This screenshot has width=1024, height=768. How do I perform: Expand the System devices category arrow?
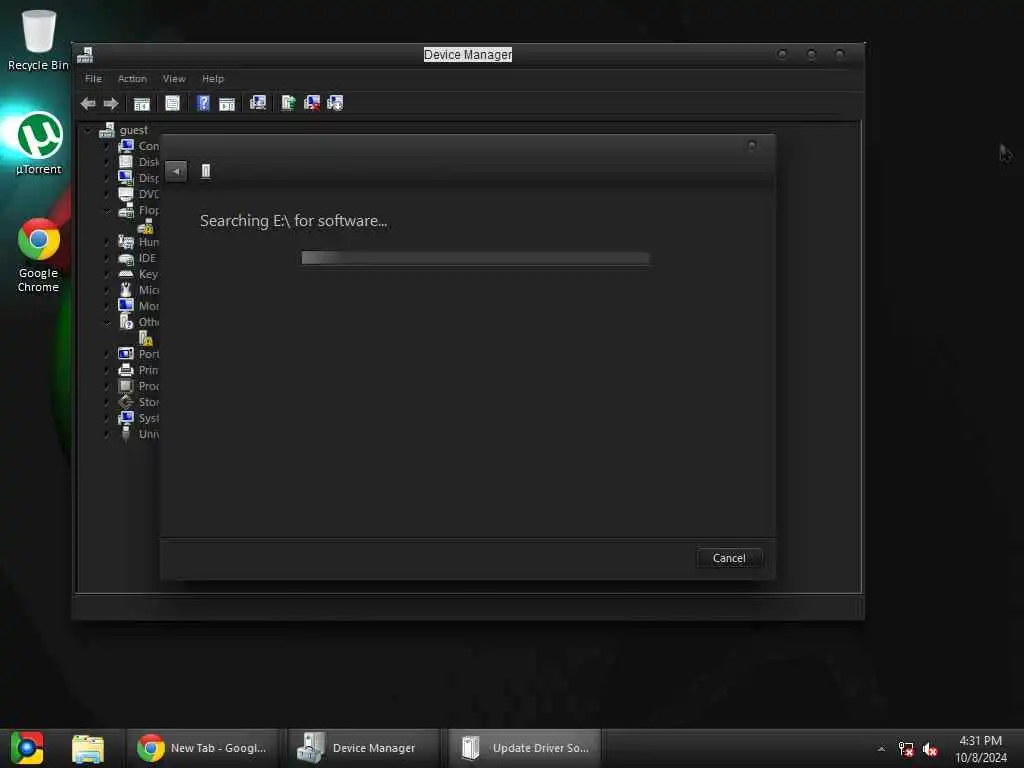[x=107, y=419]
